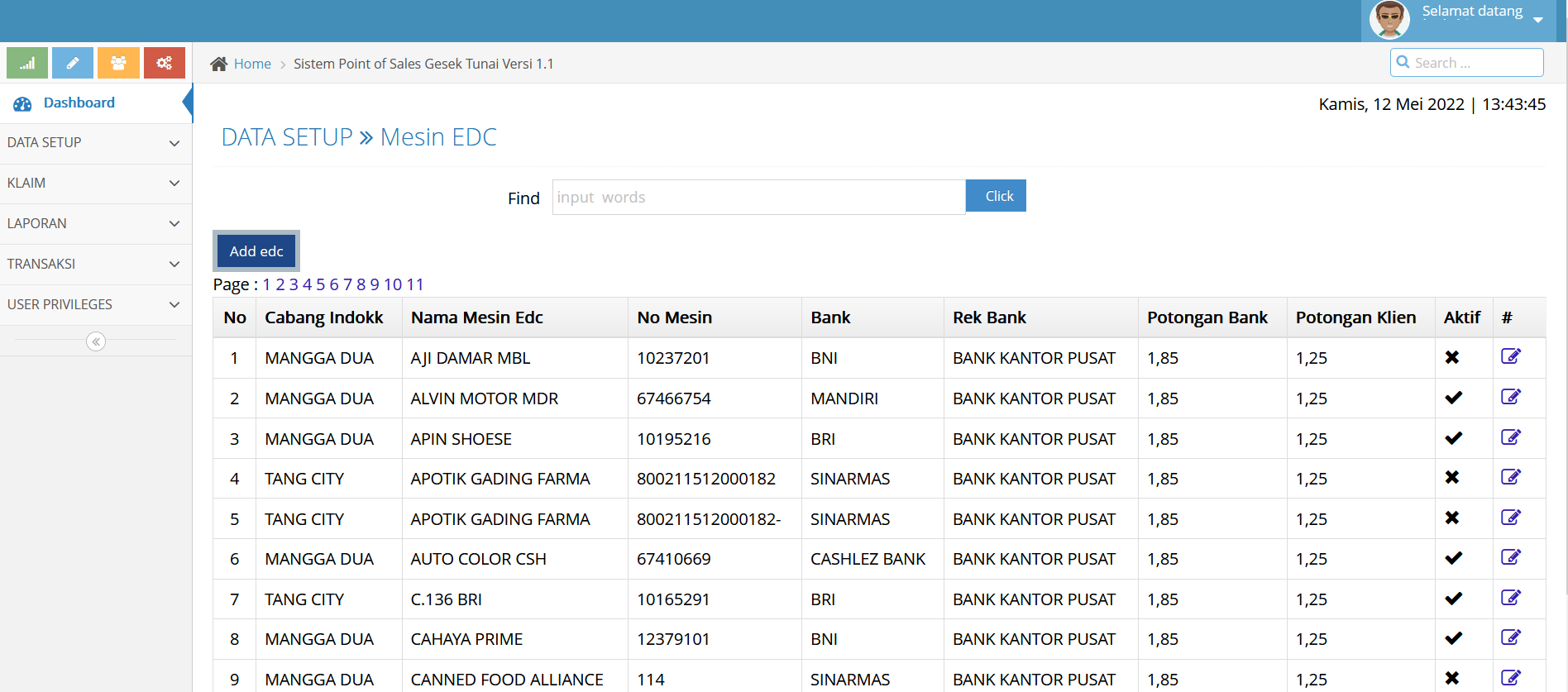Click the red gears settings icon
Image resolution: width=1568 pixels, height=692 pixels.
(164, 63)
